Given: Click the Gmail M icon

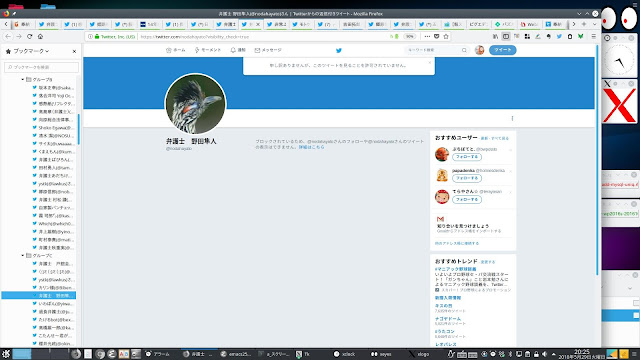Looking at the screenshot, I should tap(440, 219).
